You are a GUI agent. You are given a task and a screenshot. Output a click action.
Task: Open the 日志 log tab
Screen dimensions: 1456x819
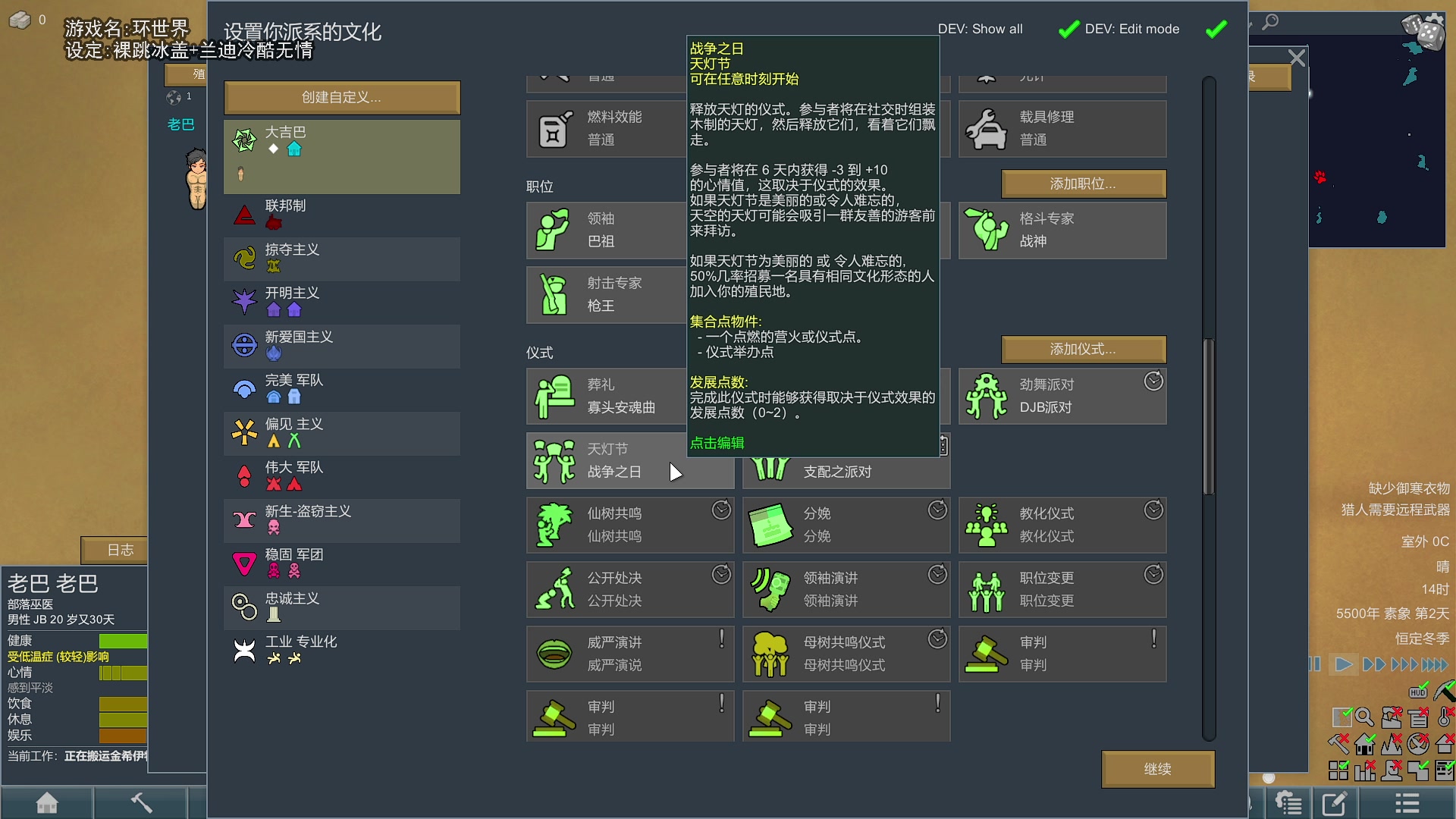(115, 551)
